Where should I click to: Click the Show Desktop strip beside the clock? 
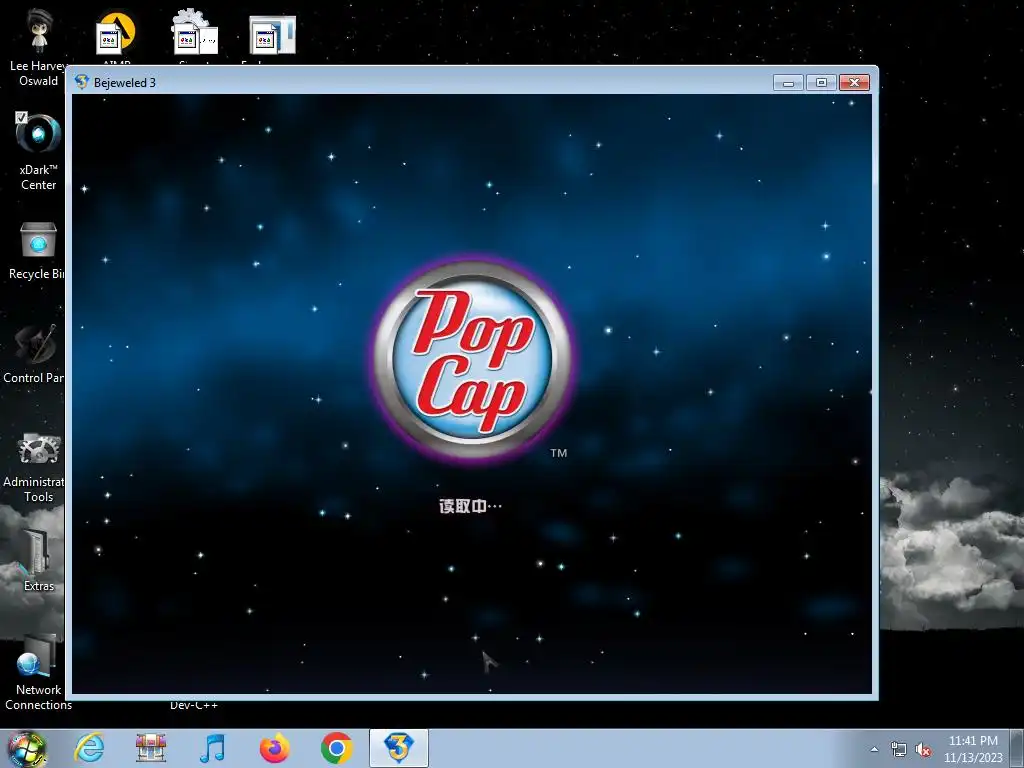pyautogui.click(x=1017, y=748)
